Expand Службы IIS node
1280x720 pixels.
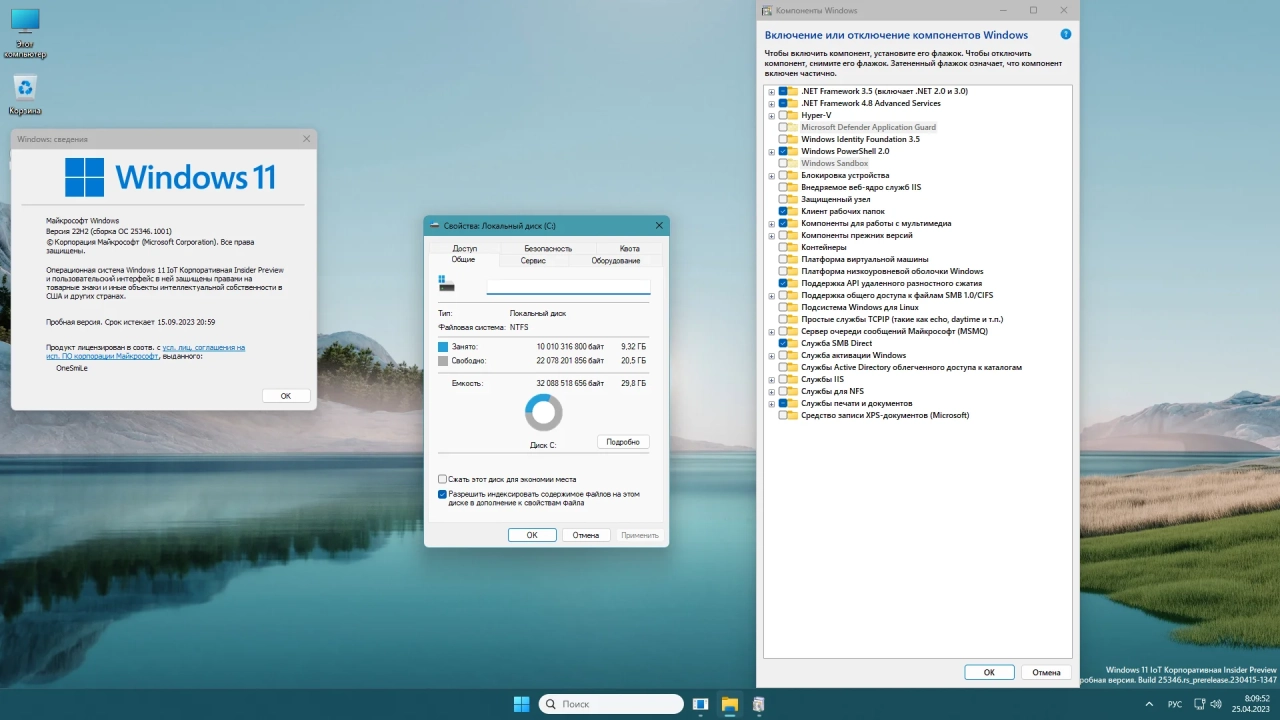click(x=771, y=379)
